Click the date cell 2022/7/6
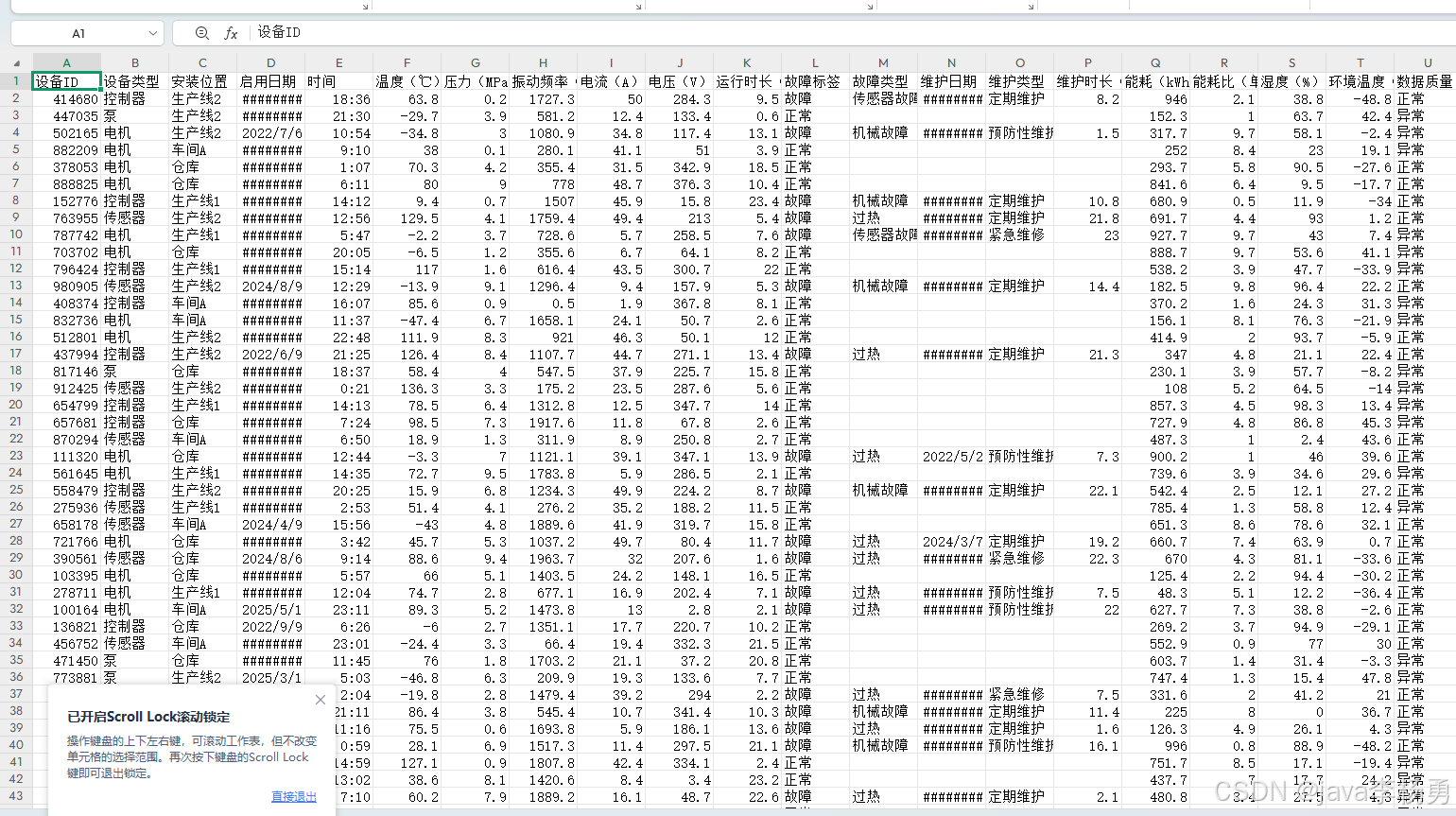Image resolution: width=1456 pixels, height=816 pixels. click(x=270, y=132)
